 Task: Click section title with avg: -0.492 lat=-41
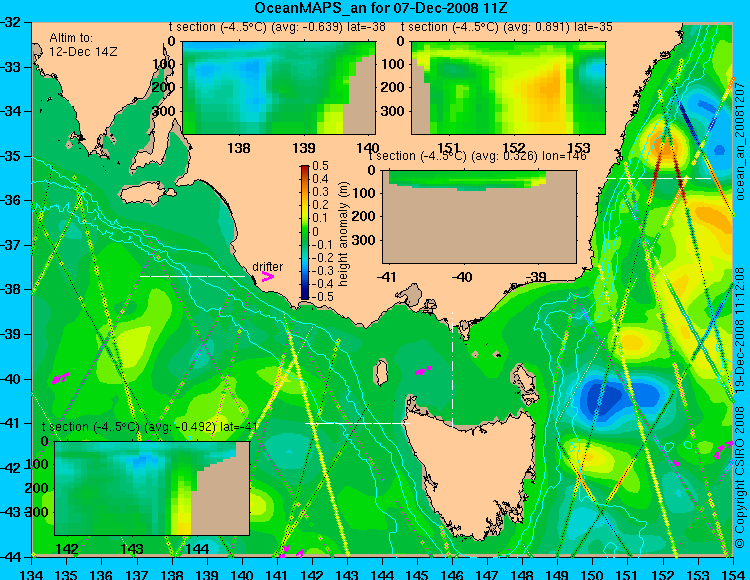tap(150, 427)
